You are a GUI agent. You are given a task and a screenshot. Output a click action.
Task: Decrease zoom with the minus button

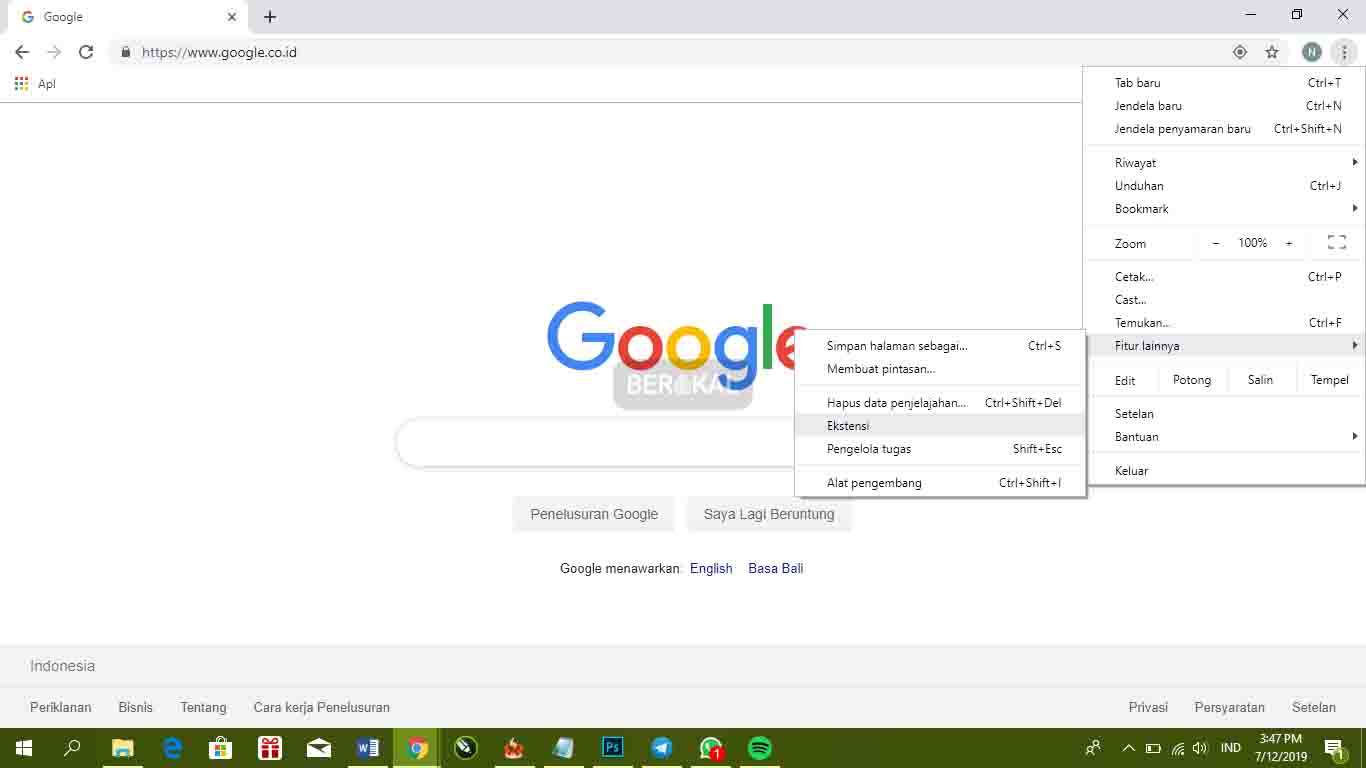click(1216, 243)
